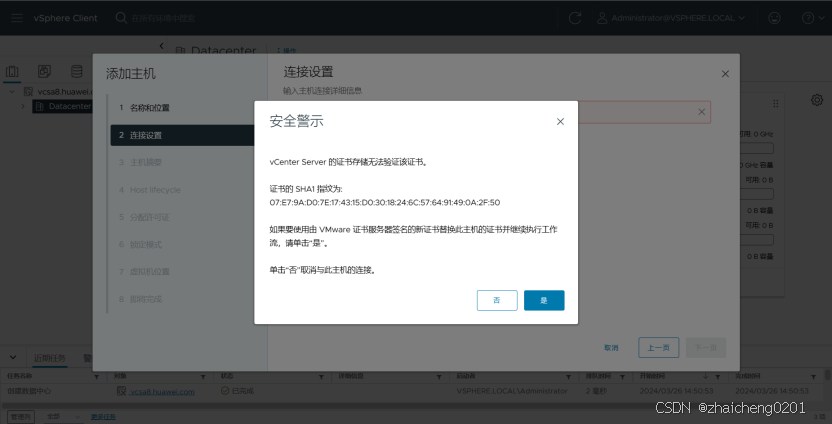The width and height of the screenshot is (832, 424).
Task: Click the card drag handle dots
Action: click(776, 103)
